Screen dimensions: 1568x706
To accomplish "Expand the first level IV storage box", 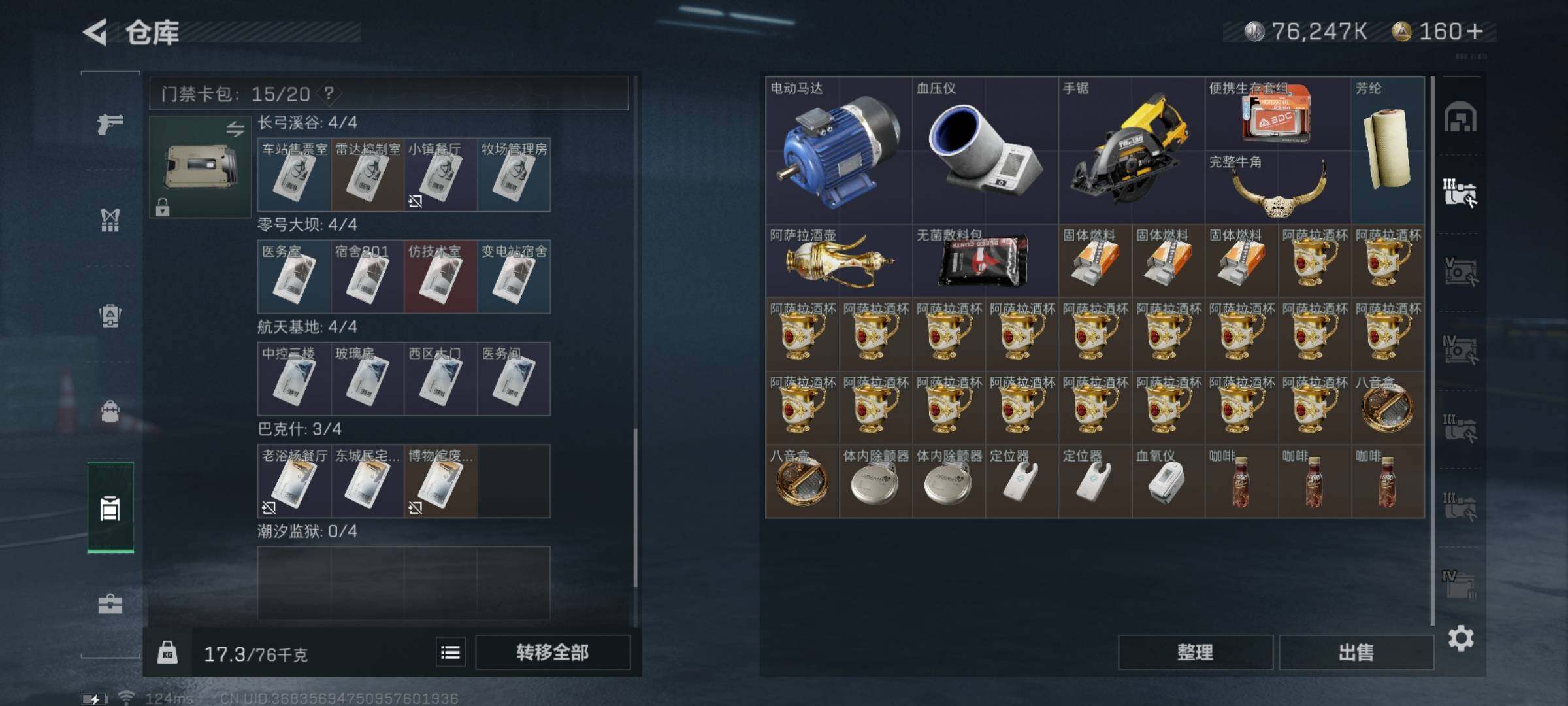I will [1460, 349].
